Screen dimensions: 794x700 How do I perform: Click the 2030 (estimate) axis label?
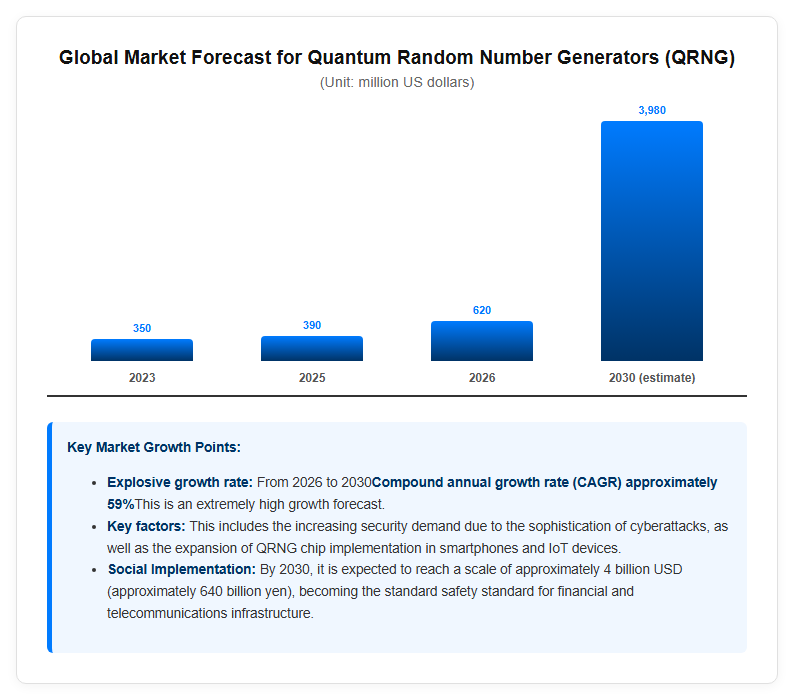(652, 378)
